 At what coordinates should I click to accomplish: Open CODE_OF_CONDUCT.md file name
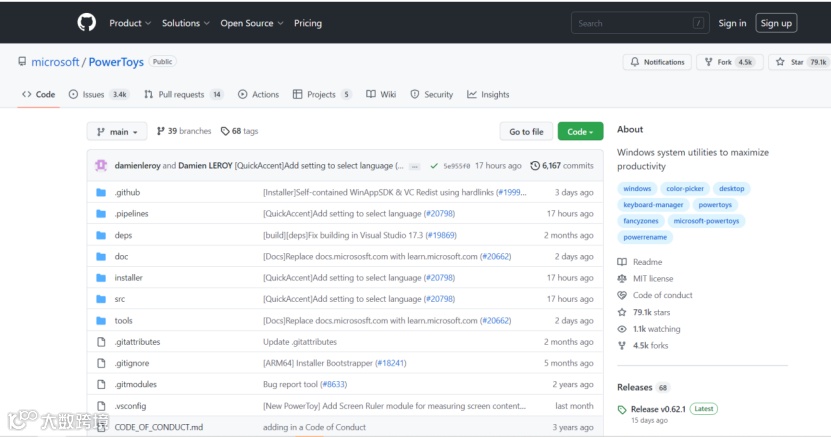click(x=158, y=427)
